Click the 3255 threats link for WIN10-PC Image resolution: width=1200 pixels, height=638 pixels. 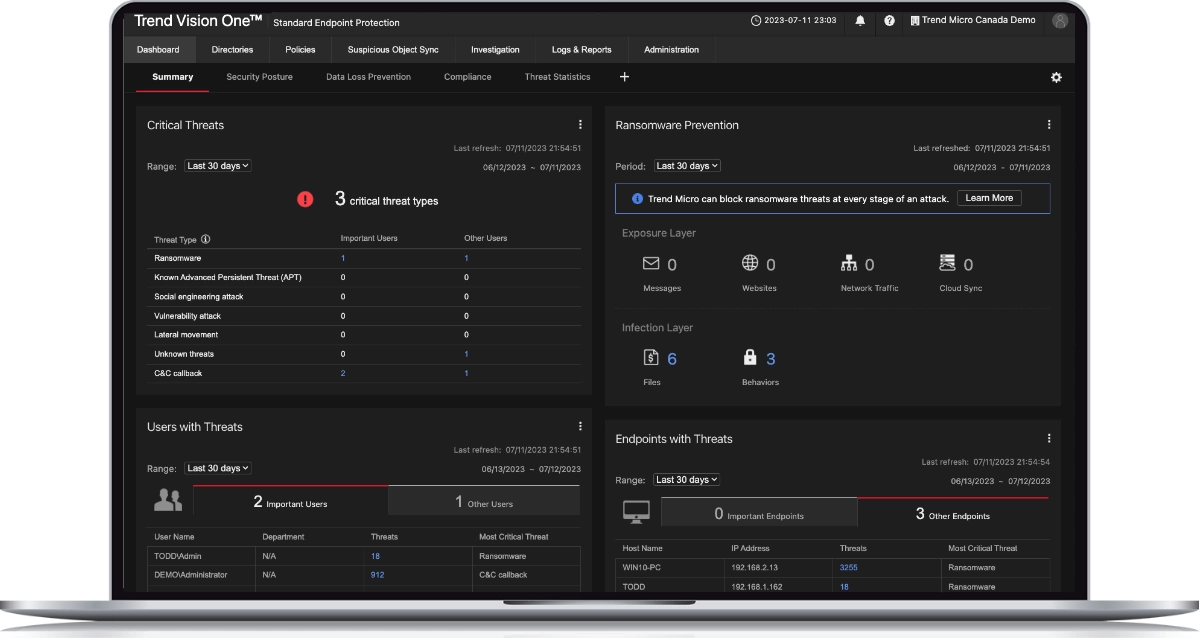tap(848, 567)
